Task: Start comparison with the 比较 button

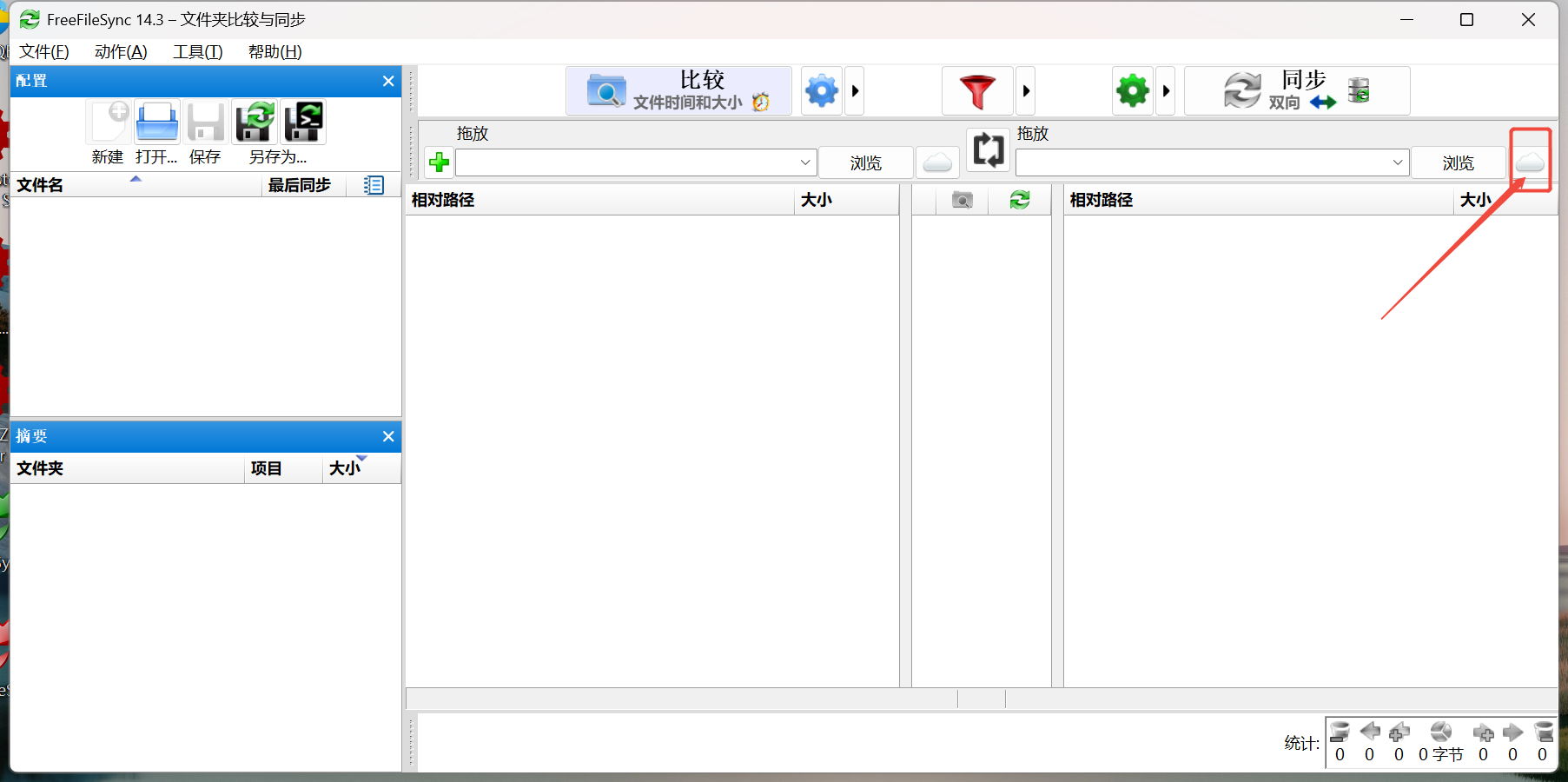Action: pyautogui.click(x=678, y=90)
